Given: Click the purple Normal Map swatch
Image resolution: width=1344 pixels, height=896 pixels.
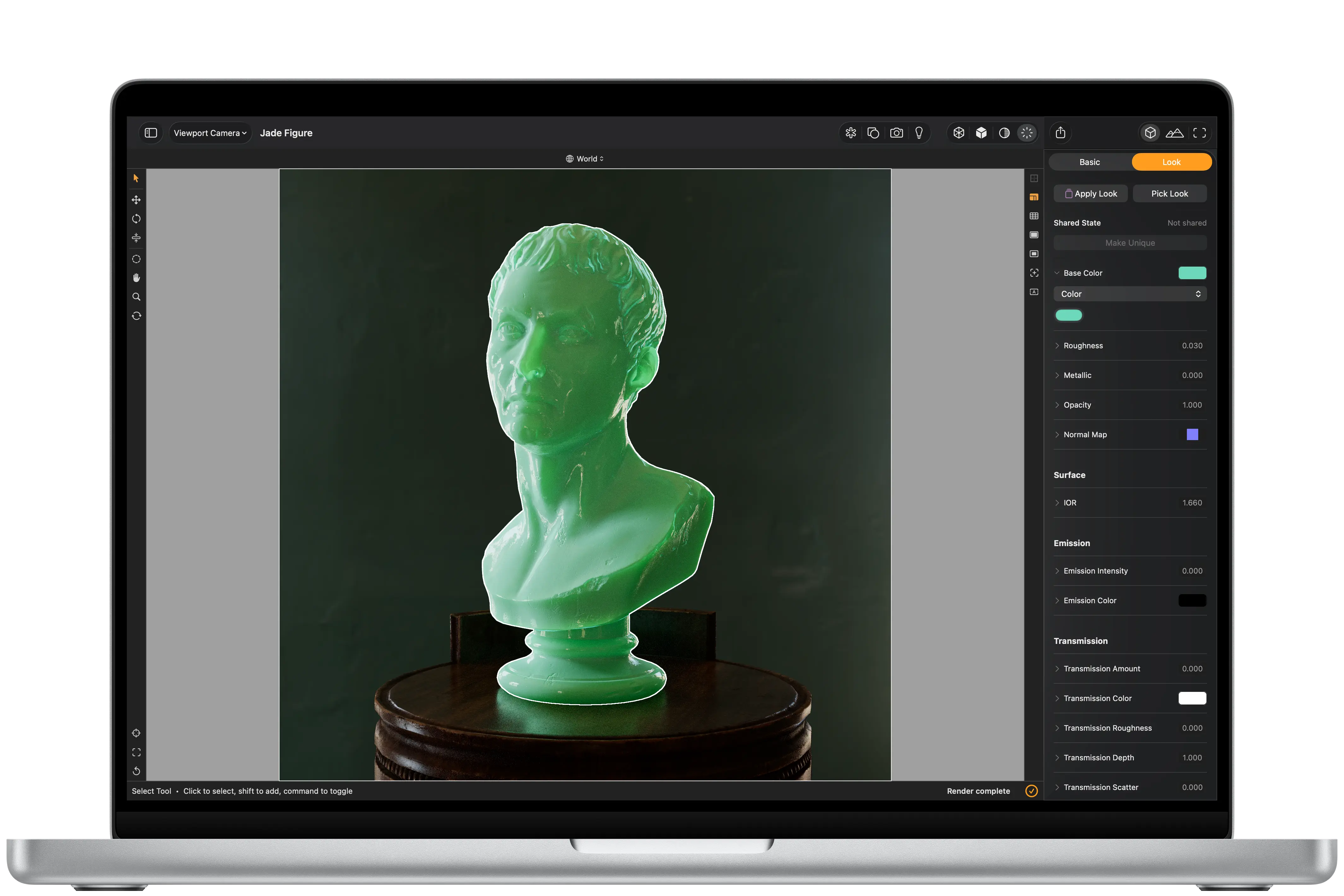Looking at the screenshot, I should 1192,435.
